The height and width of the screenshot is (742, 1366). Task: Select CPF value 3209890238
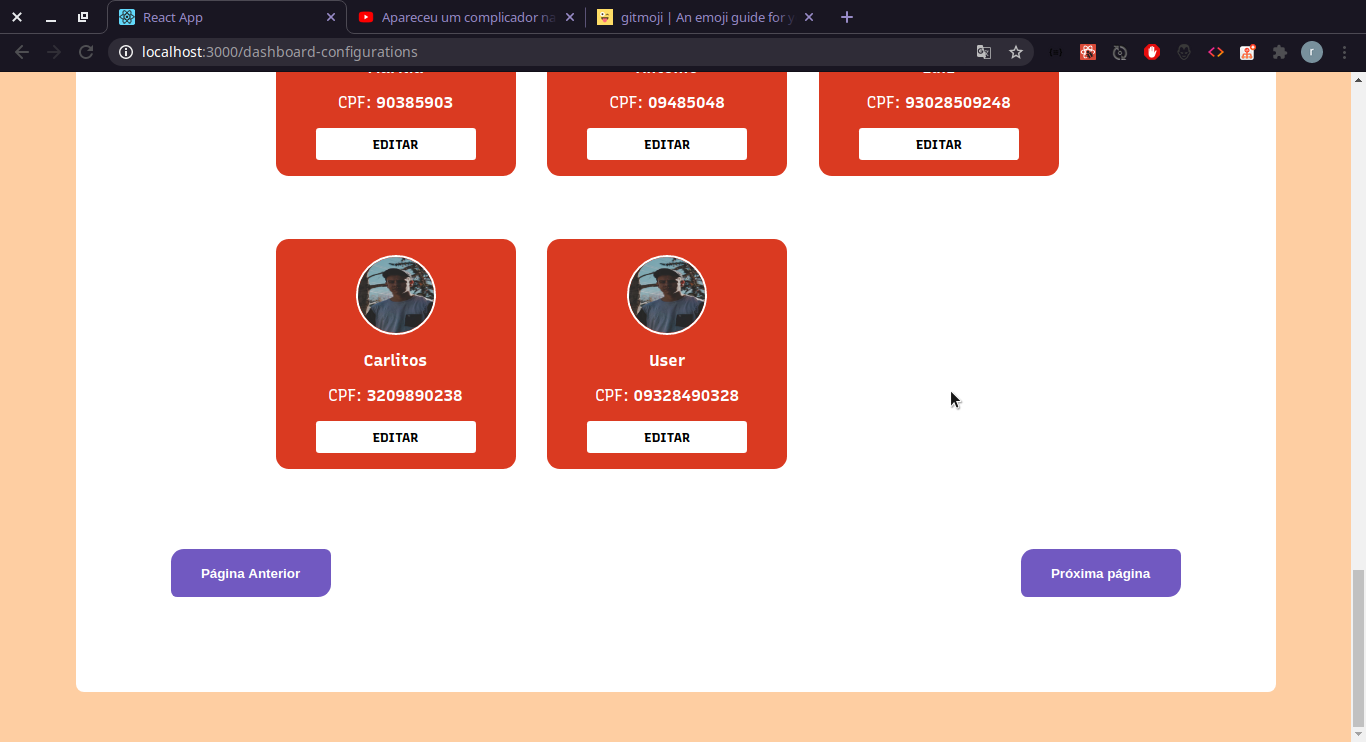coord(415,395)
